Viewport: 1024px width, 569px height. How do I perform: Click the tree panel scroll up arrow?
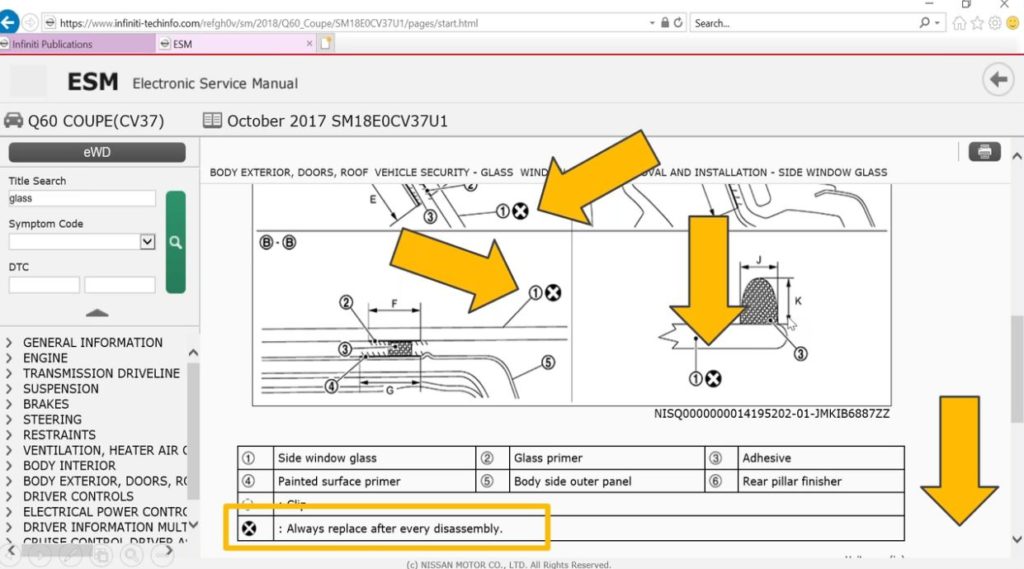[x=193, y=353]
